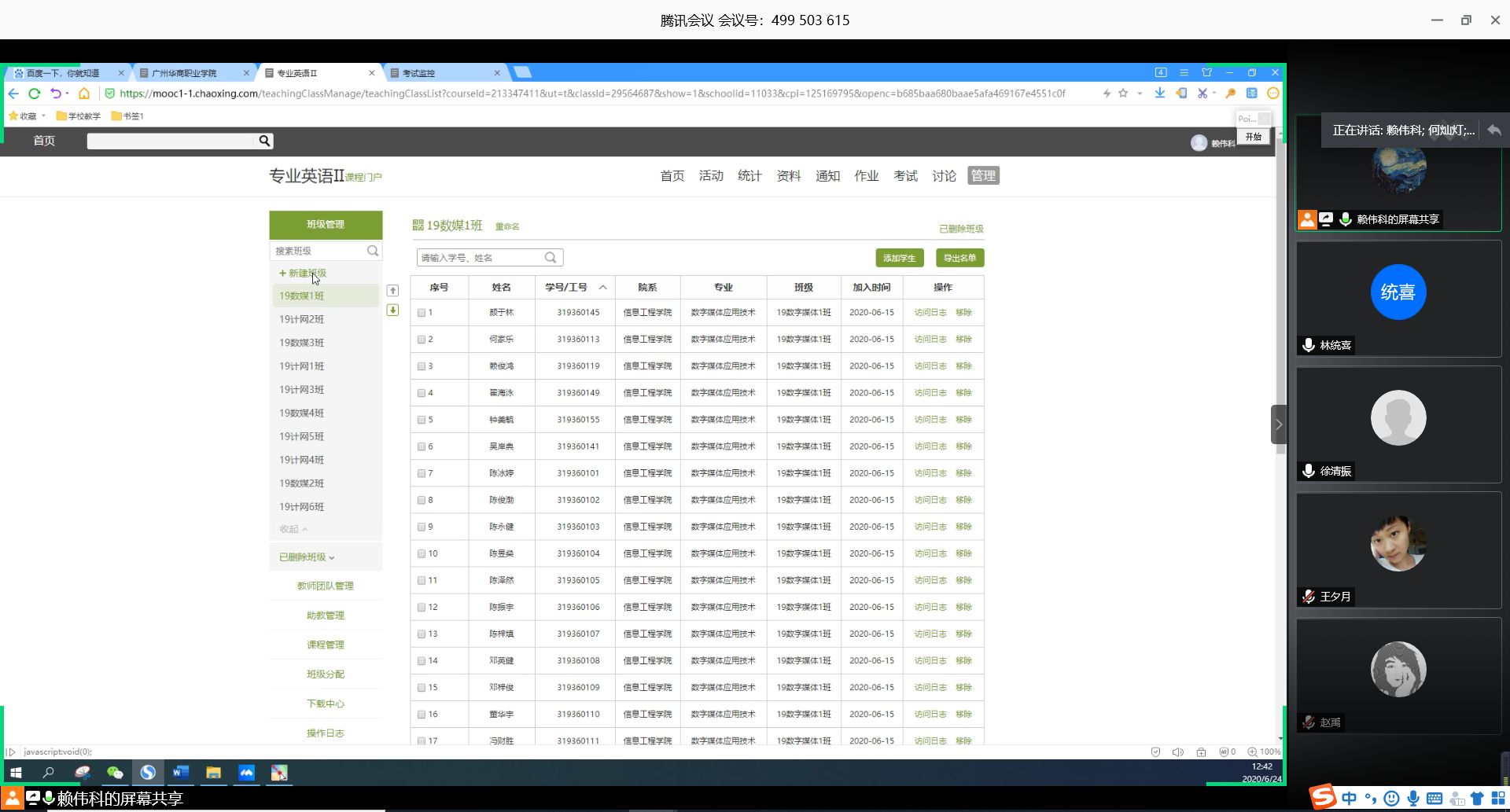Click the browser home icon

point(84,94)
